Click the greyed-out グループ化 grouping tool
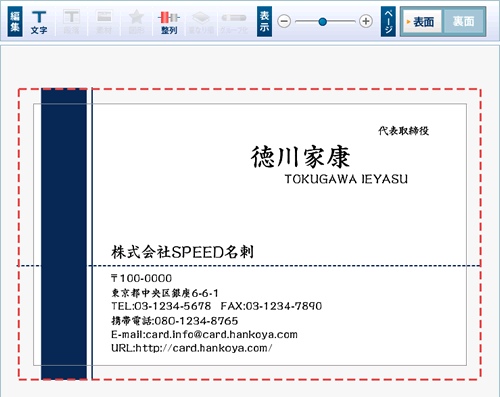 pyautogui.click(x=234, y=22)
